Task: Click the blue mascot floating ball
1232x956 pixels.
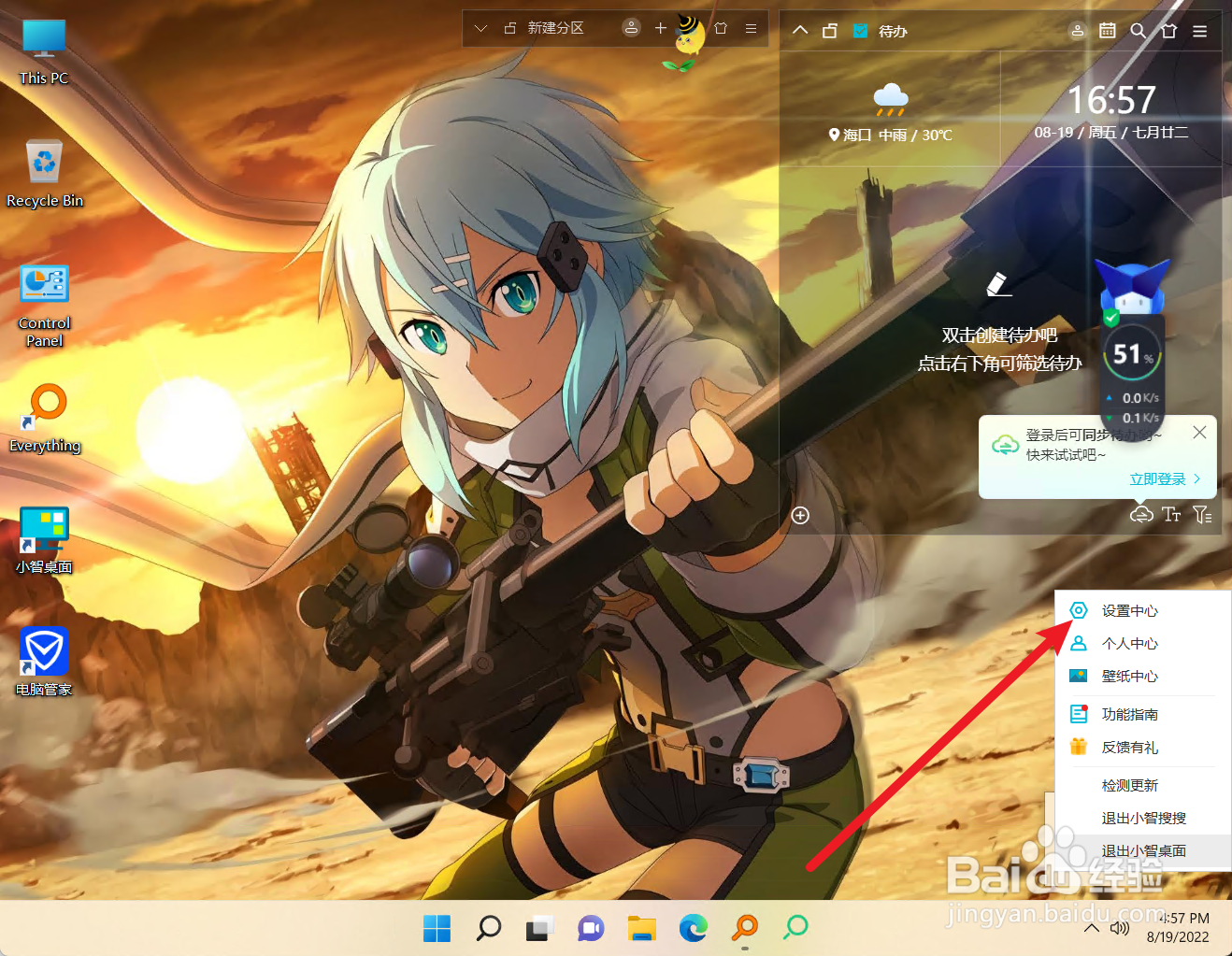Action: [1132, 289]
